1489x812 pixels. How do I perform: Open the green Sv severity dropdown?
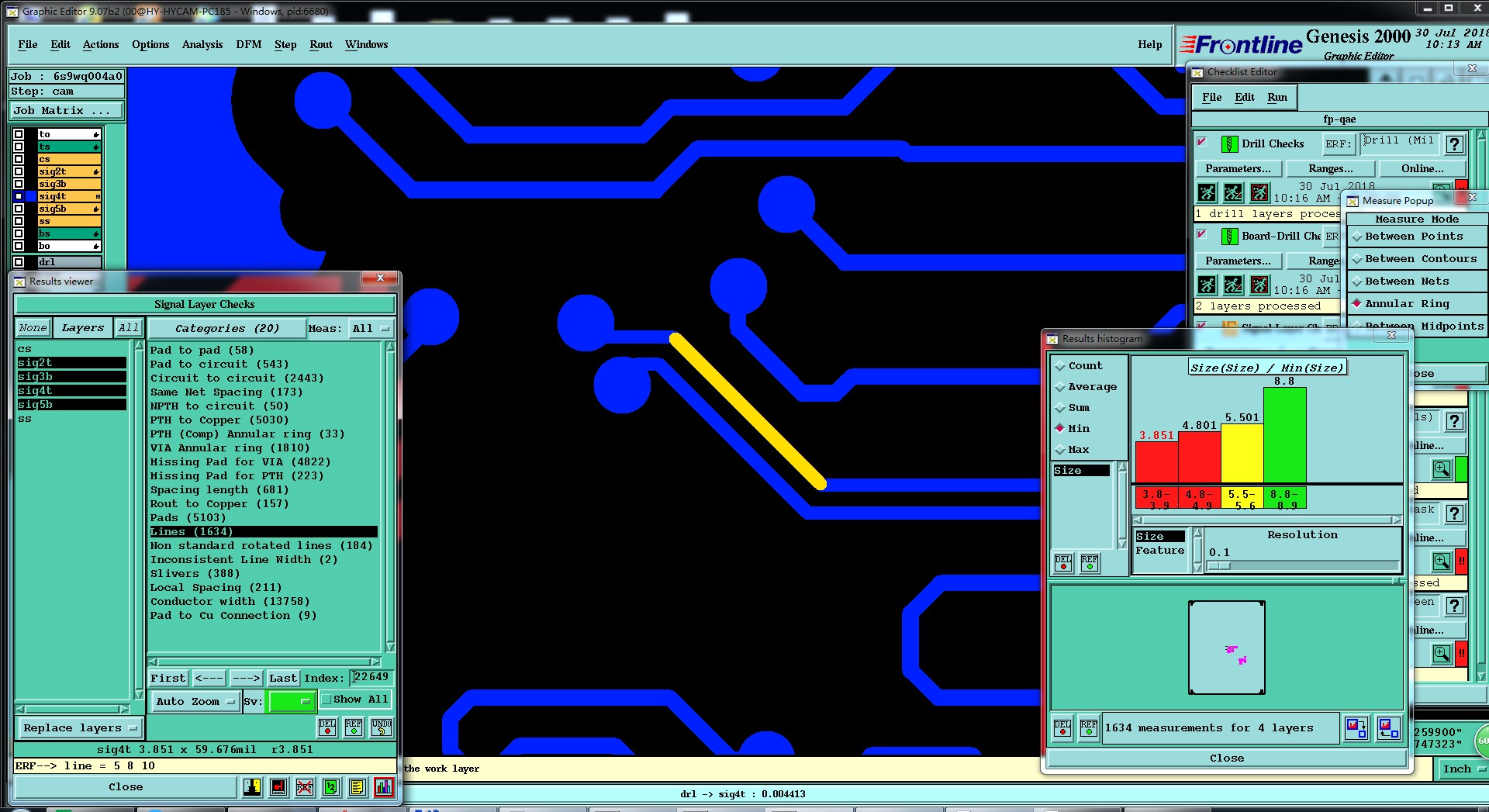tap(292, 702)
